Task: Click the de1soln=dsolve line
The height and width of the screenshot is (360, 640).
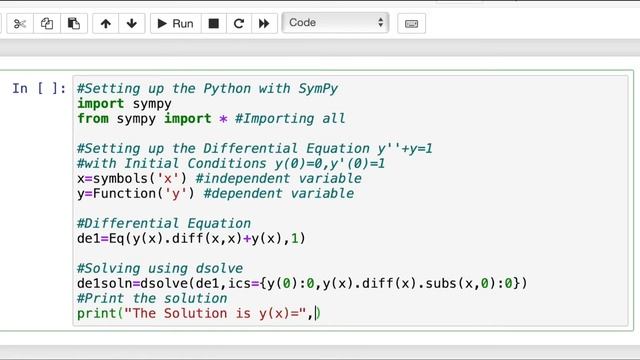Action: point(302,283)
